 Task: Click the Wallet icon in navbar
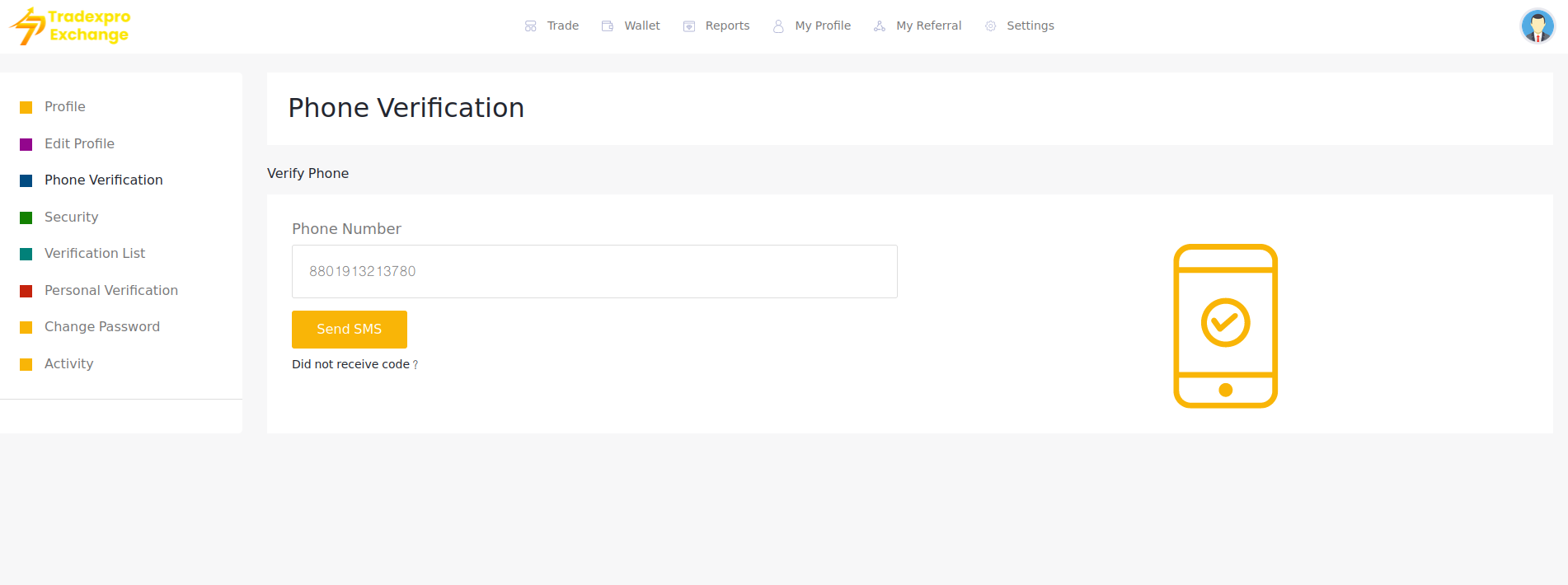(x=608, y=26)
